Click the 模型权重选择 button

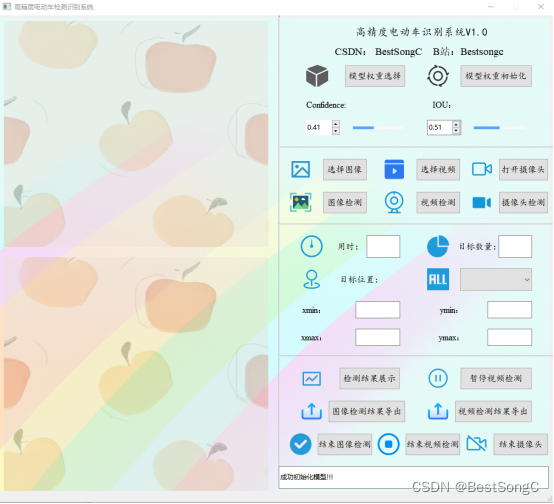pos(375,76)
